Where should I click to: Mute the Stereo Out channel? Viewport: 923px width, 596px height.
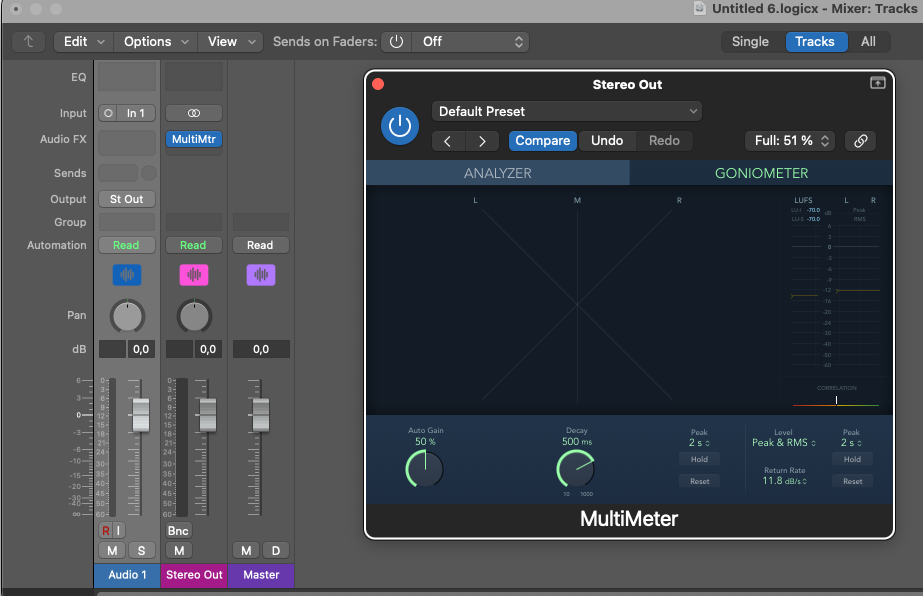click(x=179, y=551)
